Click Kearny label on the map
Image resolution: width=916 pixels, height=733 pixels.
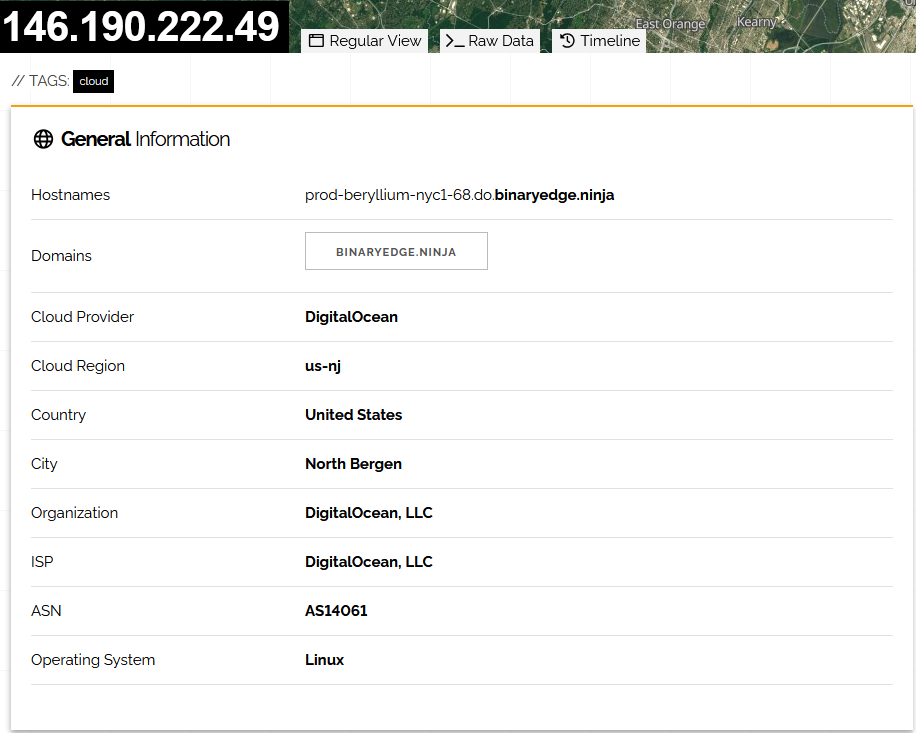pos(756,22)
